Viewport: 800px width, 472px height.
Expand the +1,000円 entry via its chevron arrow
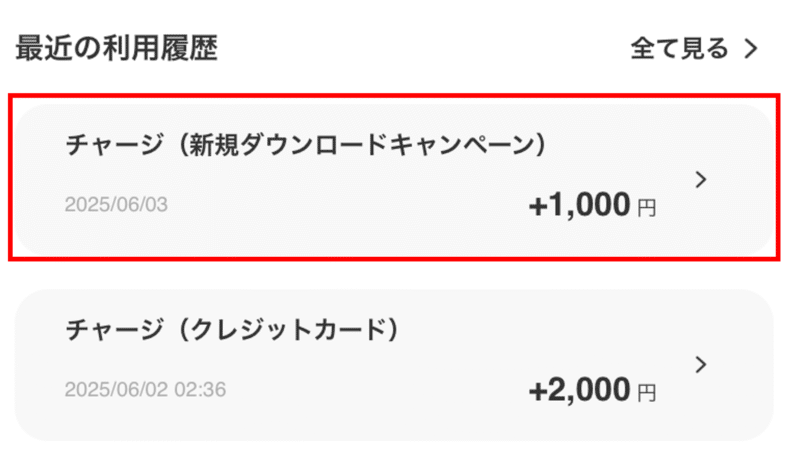(x=701, y=179)
